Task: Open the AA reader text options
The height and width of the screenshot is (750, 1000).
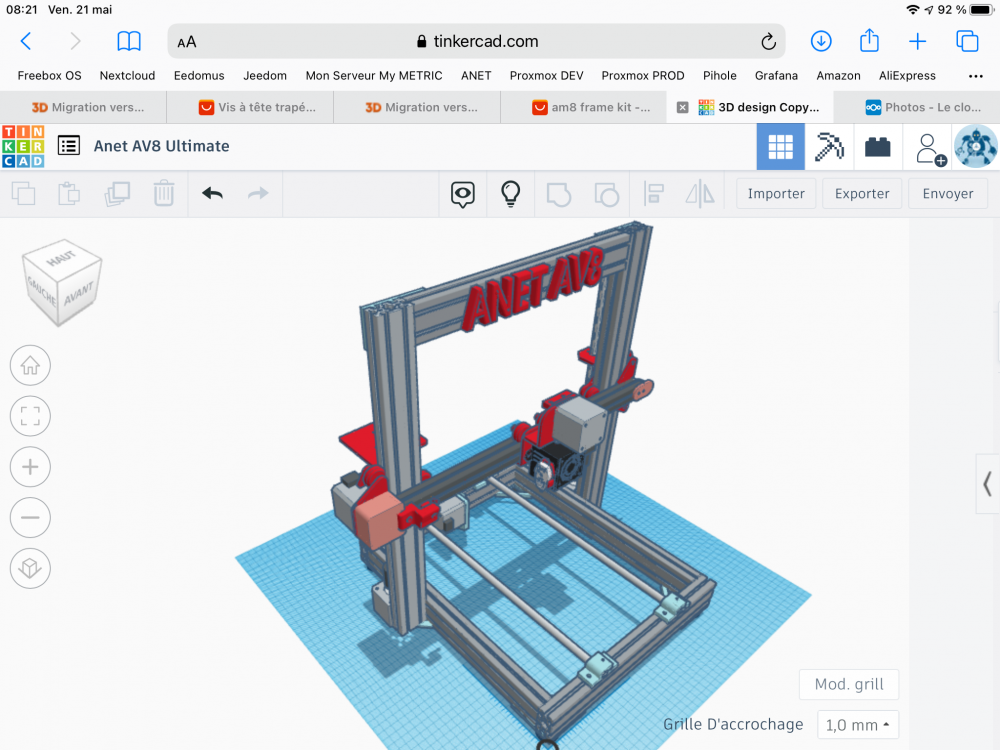Action: pos(187,42)
